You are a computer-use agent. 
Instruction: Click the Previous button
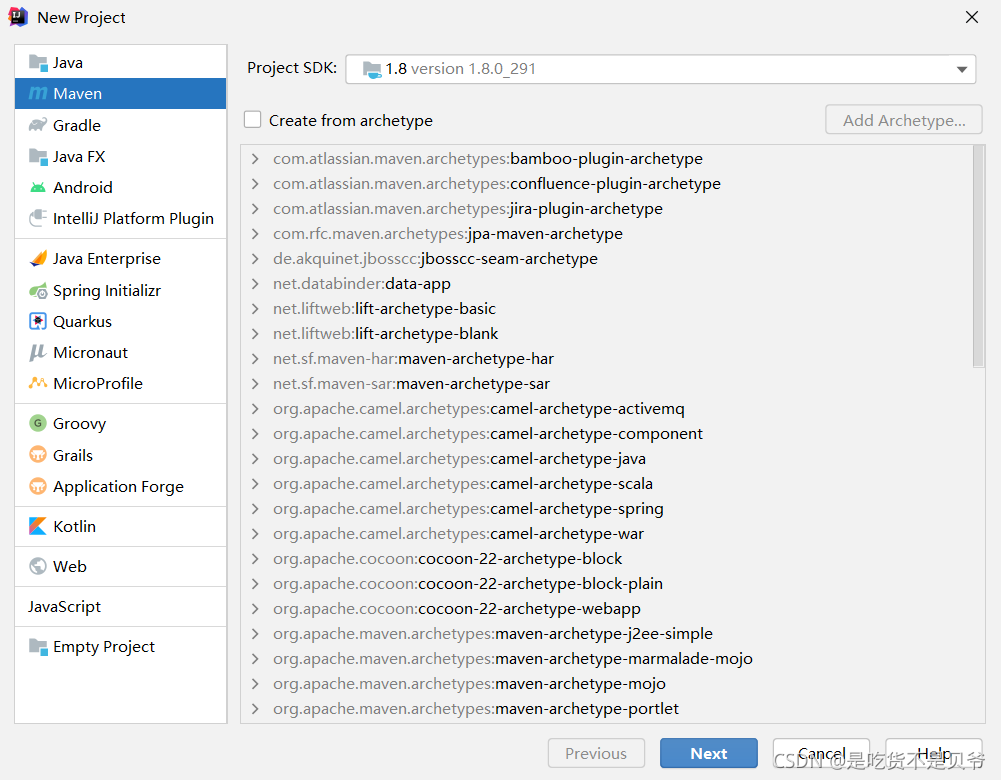point(596,753)
